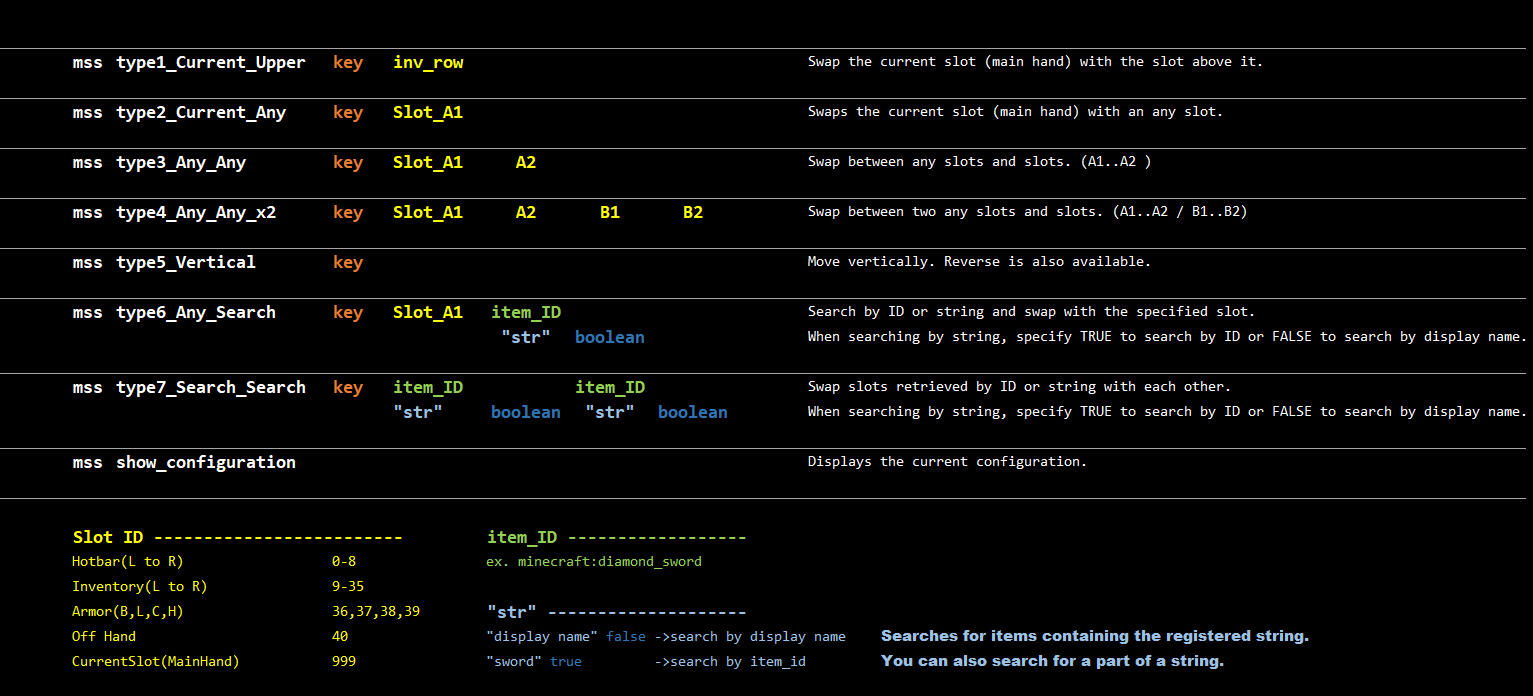Click the type2_Current_Any command name
The width and height of the screenshot is (1533, 696).
click(x=200, y=112)
